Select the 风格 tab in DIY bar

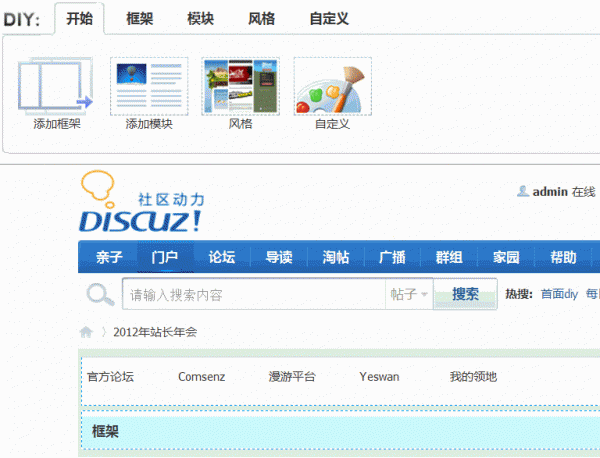coord(261,19)
